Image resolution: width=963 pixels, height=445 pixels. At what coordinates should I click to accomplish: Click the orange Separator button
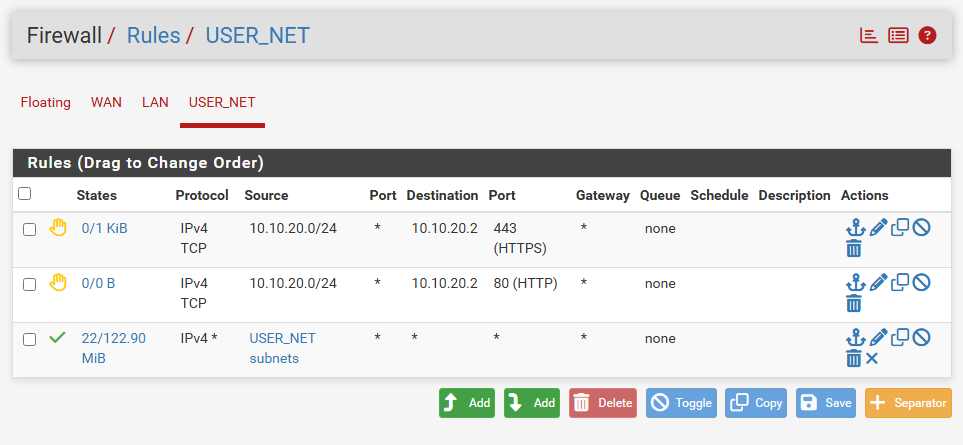908,403
